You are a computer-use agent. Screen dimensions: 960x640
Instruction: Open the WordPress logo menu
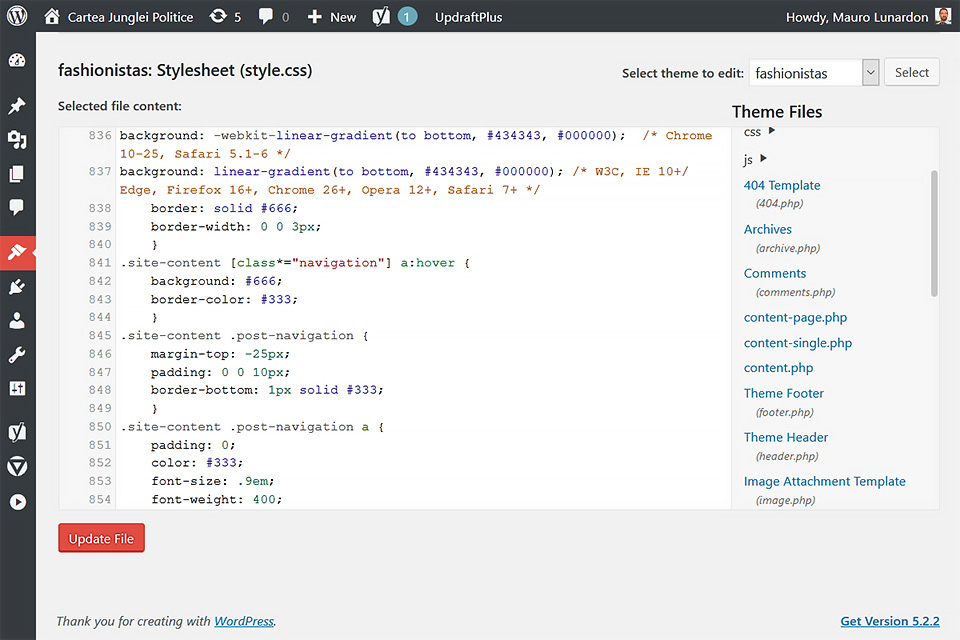[17, 17]
